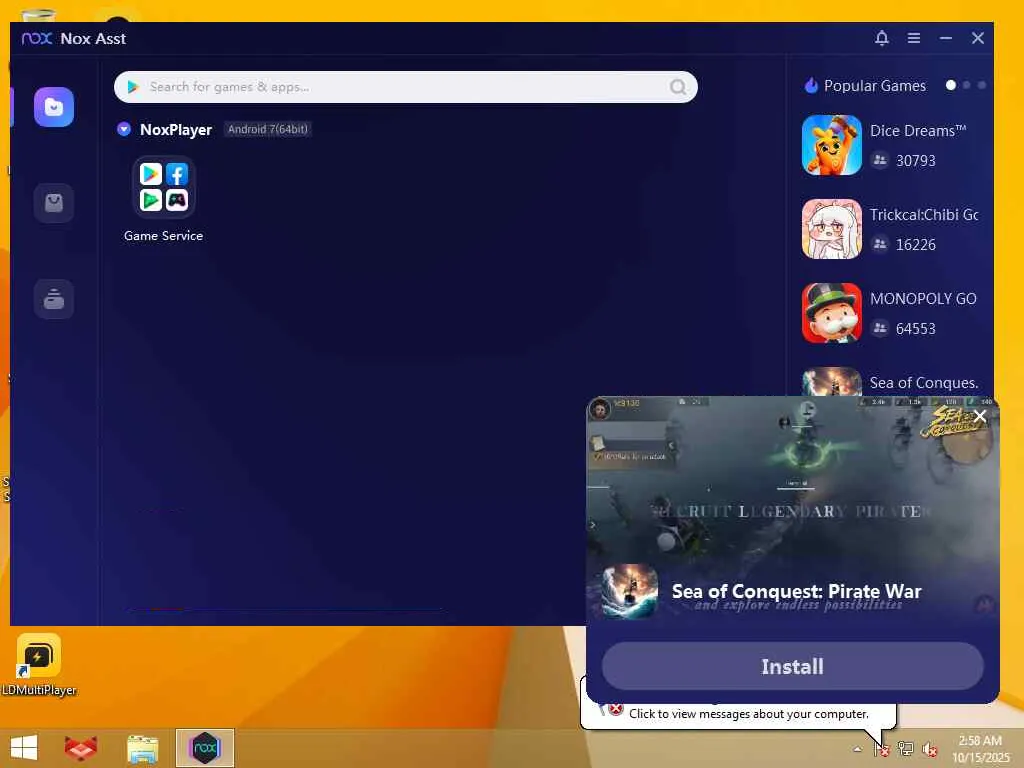Click the Android 7(64bit) badge

click(267, 129)
